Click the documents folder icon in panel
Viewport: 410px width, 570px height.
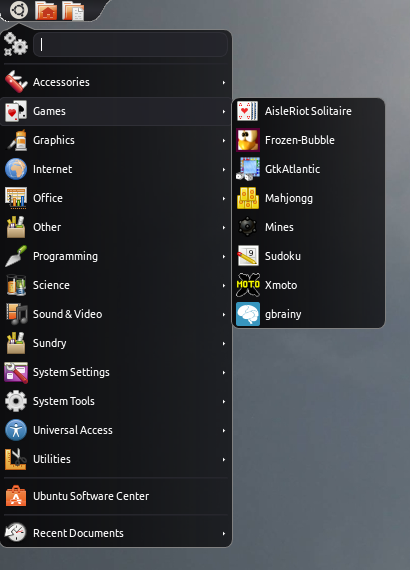pos(73,11)
